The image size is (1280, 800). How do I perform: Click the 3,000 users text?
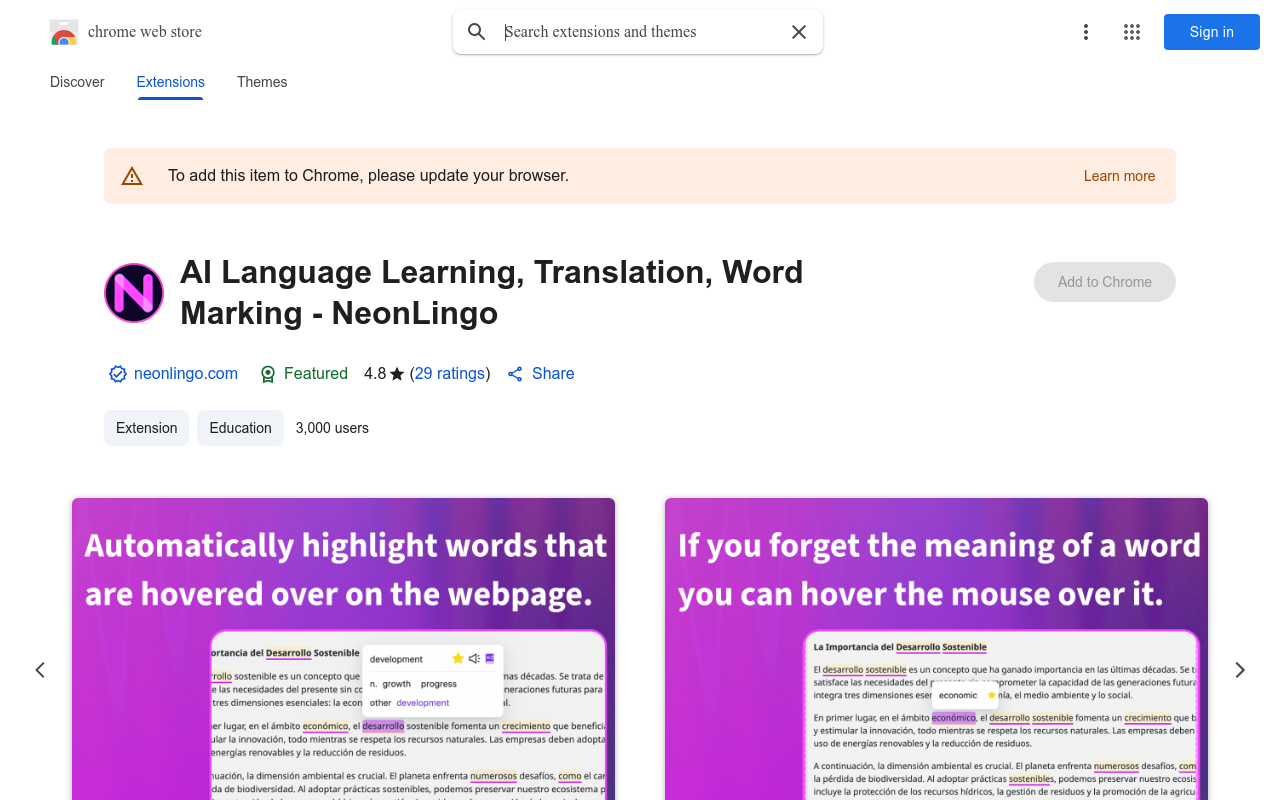tap(332, 428)
